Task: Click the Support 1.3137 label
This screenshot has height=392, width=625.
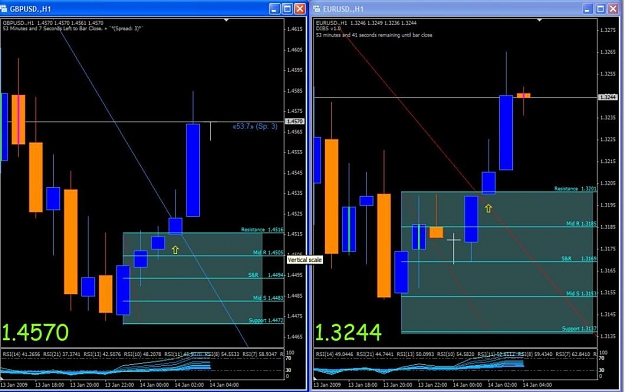Action: (580, 329)
